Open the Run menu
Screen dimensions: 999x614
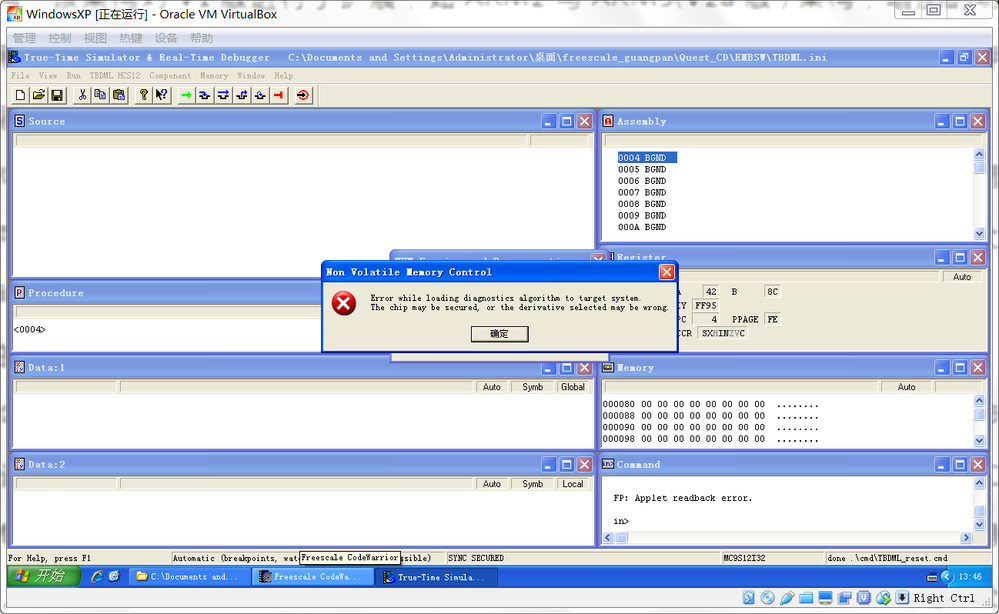click(x=74, y=75)
